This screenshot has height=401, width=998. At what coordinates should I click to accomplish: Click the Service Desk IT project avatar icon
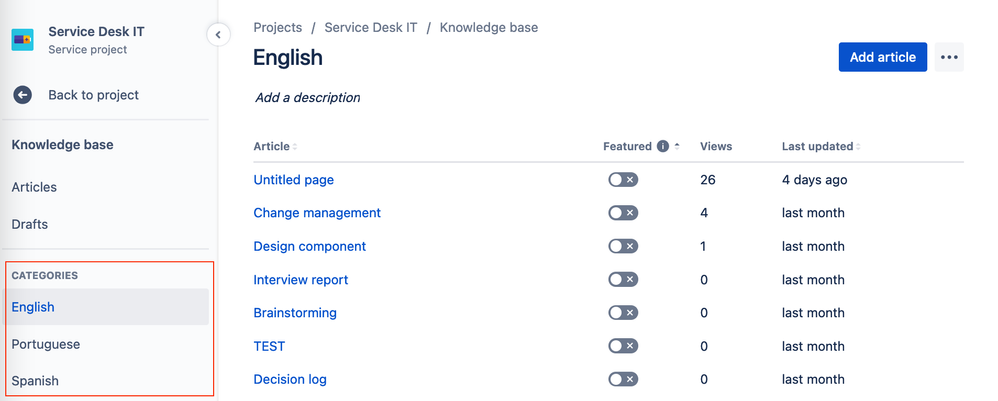click(x=22, y=40)
